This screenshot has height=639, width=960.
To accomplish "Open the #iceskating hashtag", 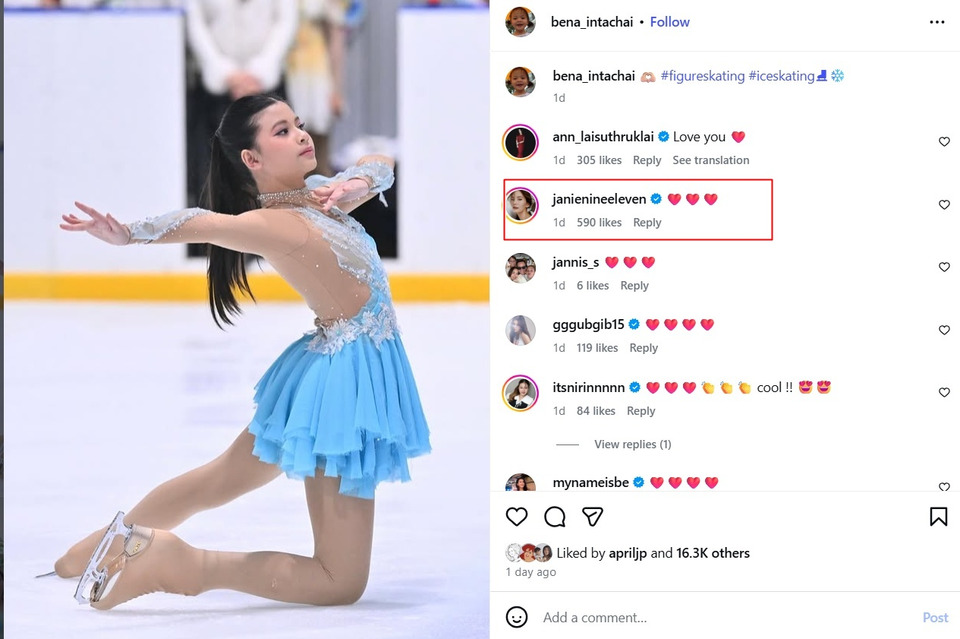I will coord(788,76).
